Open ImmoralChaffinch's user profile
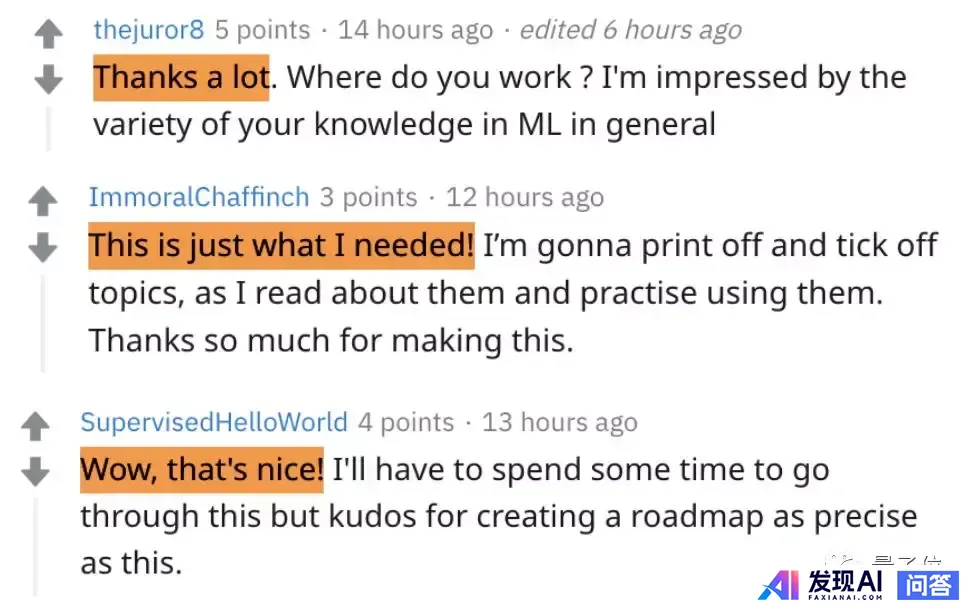The width and height of the screenshot is (974, 610). click(198, 196)
